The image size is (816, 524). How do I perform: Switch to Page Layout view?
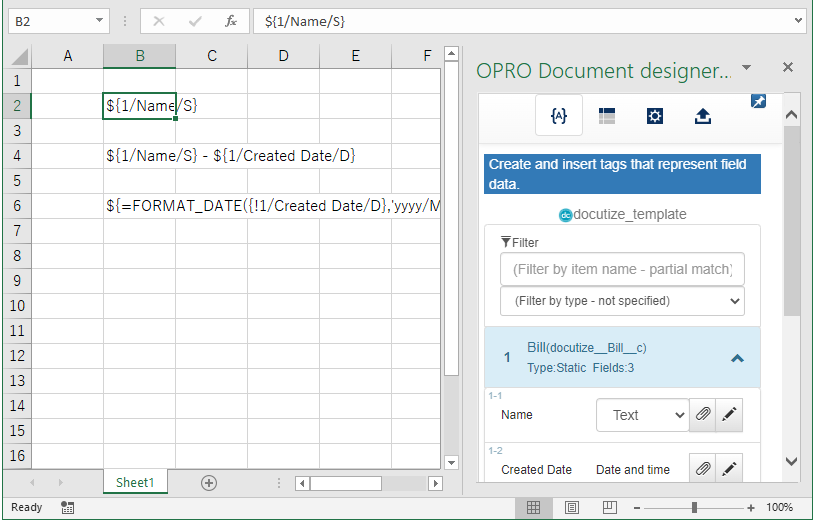[x=570, y=508]
